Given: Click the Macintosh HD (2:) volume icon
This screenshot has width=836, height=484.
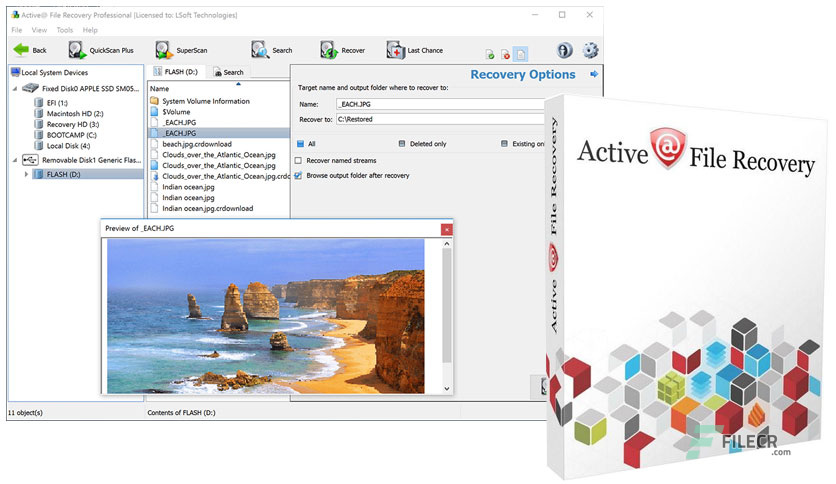Looking at the screenshot, I should pyautogui.click(x=38, y=113).
